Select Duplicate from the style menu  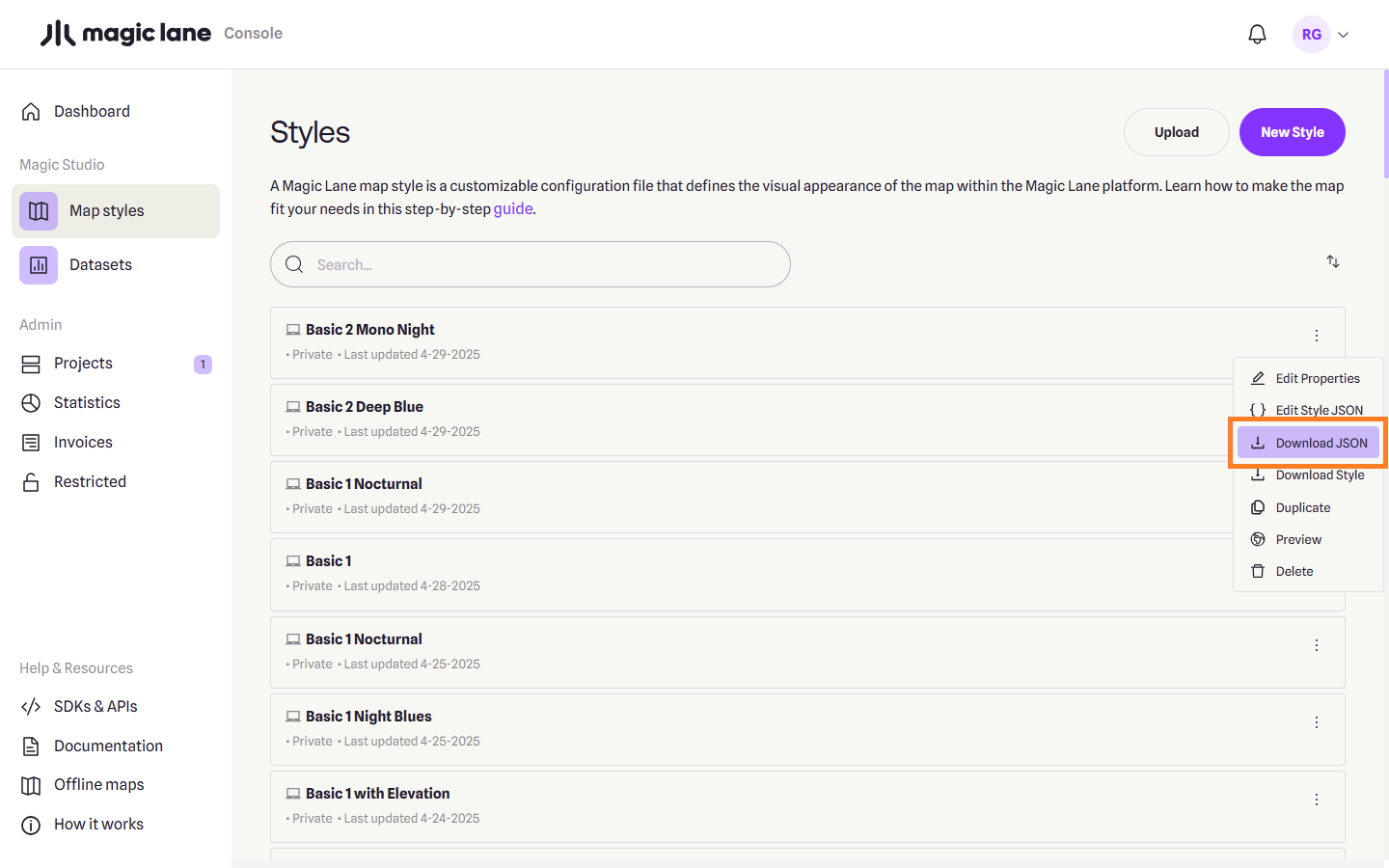[1302, 508]
